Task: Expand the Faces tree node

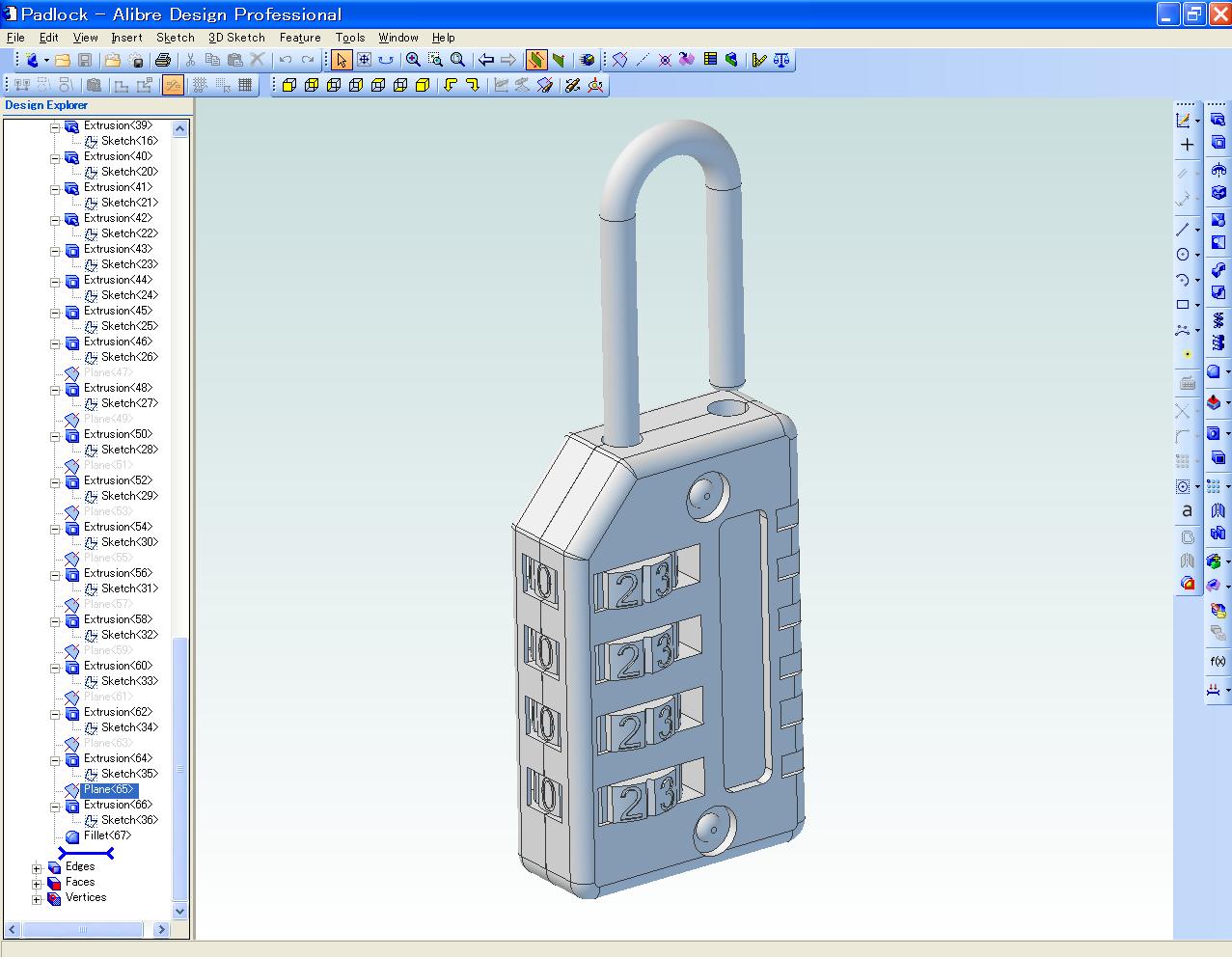Action: [37, 884]
